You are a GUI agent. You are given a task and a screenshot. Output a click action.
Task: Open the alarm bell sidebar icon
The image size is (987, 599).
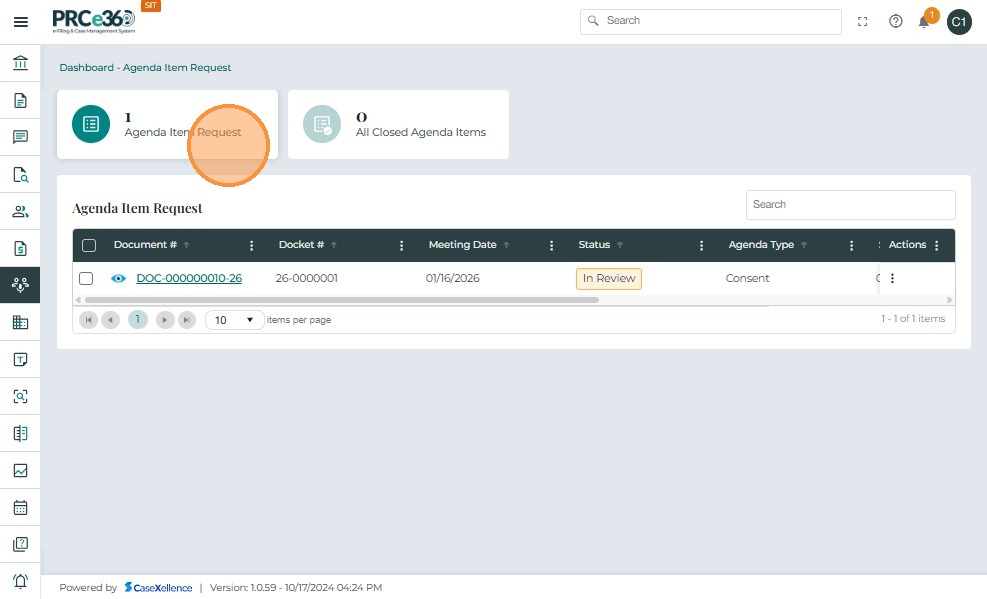pos(20,581)
